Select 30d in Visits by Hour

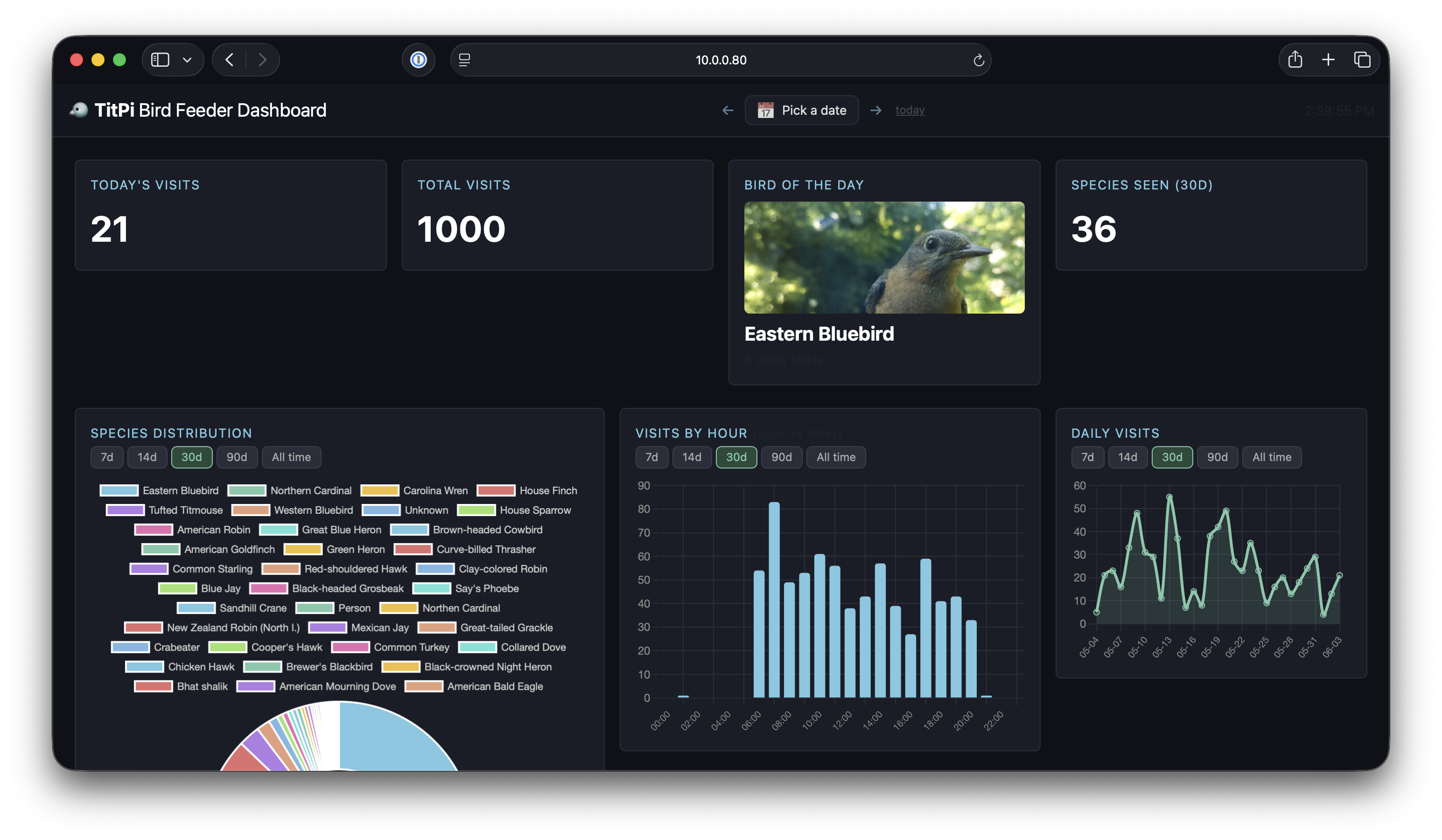click(736, 456)
